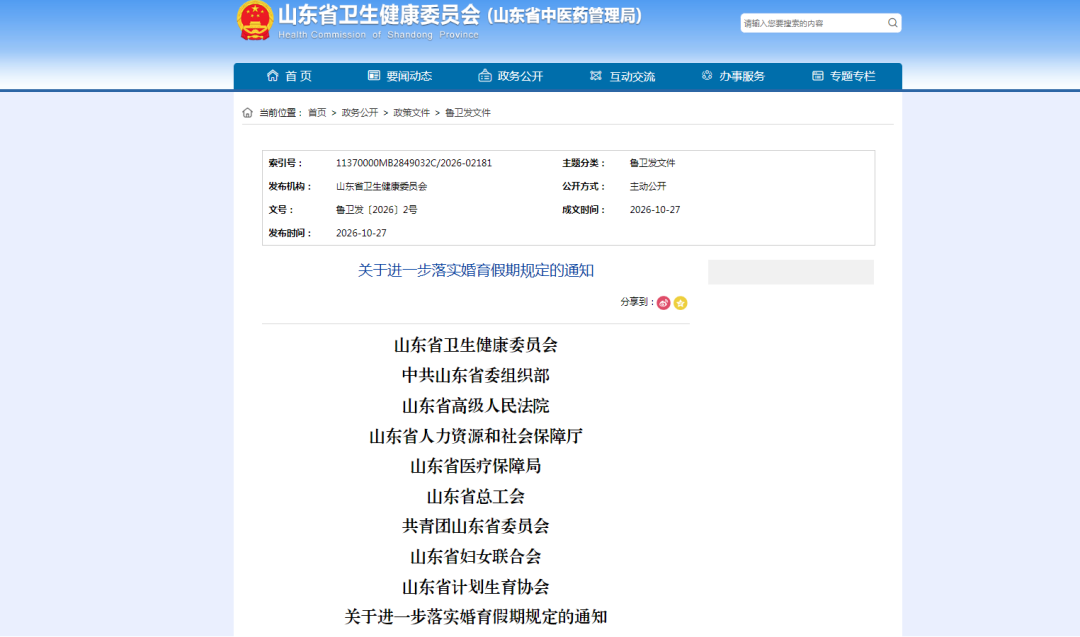Click the body line 共青团山东省委员会
Screen dimensions: 1080x637
click(475, 526)
